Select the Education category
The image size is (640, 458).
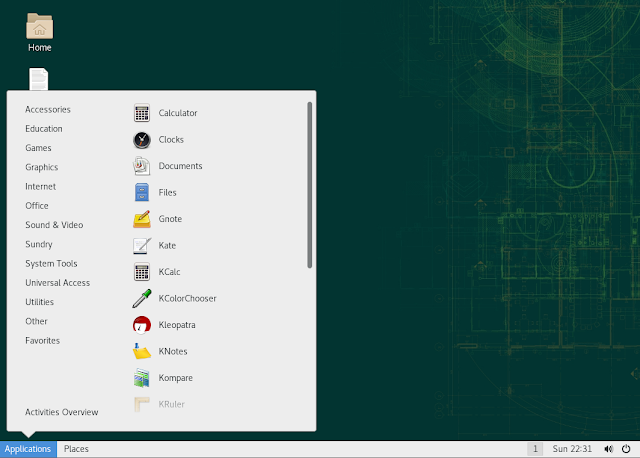point(44,129)
